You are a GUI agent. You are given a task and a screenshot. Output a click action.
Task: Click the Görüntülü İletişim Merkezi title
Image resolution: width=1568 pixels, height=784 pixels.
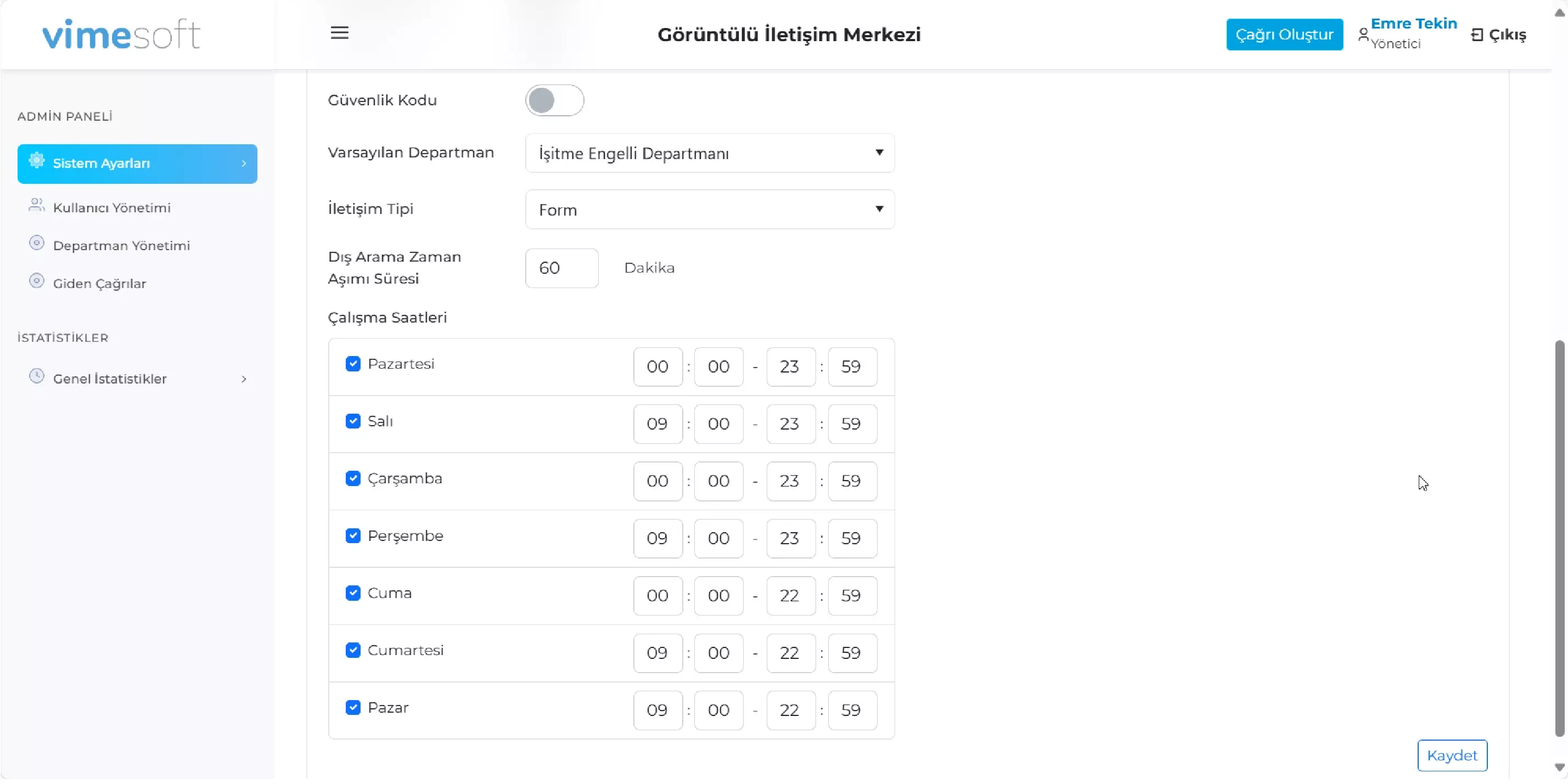tap(789, 35)
